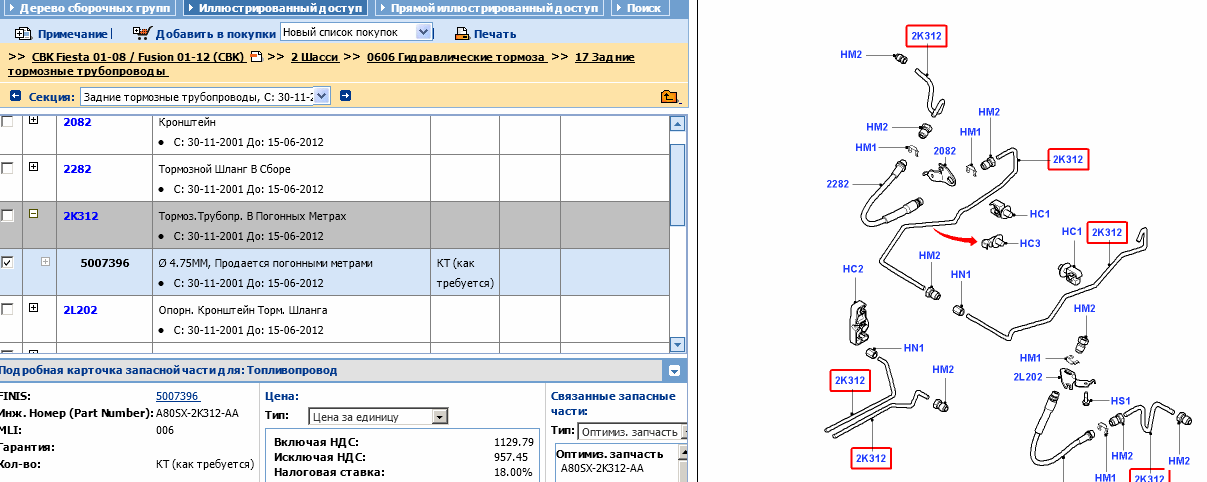Collapse row 2K312 brake tube
Screen dimensions: 1207x482
coord(33,214)
